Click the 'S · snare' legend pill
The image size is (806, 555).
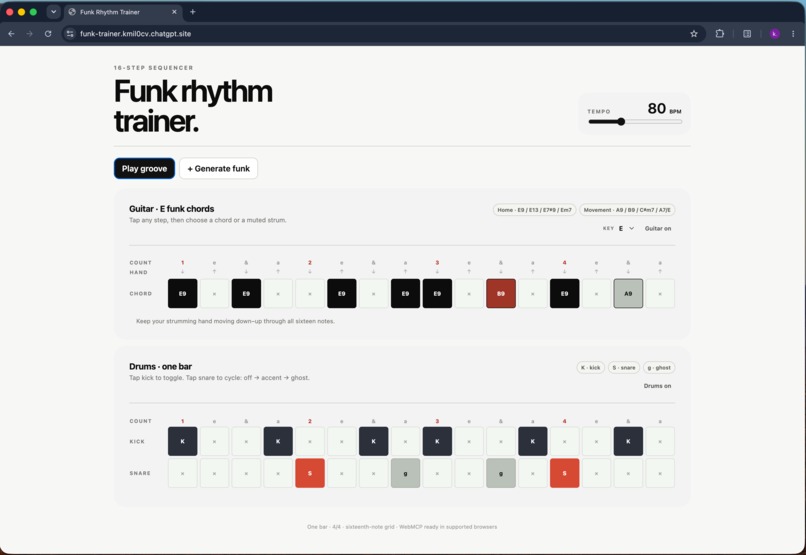624,367
